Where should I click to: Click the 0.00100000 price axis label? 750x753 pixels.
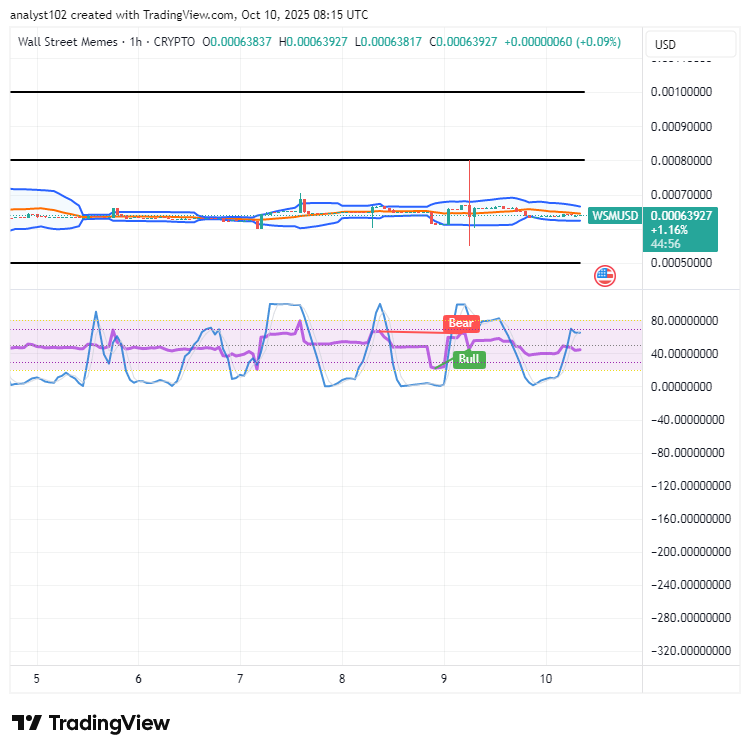(x=681, y=92)
